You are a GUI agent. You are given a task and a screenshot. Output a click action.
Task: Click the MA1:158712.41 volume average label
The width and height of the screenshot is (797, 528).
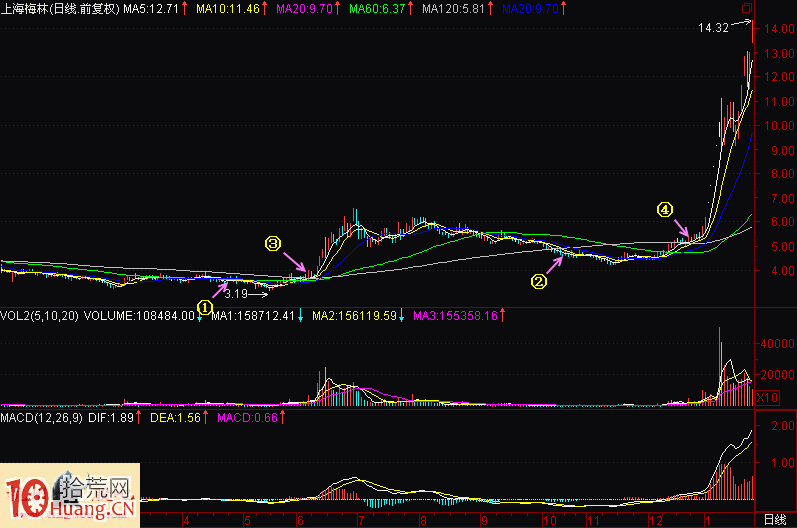pos(253,316)
